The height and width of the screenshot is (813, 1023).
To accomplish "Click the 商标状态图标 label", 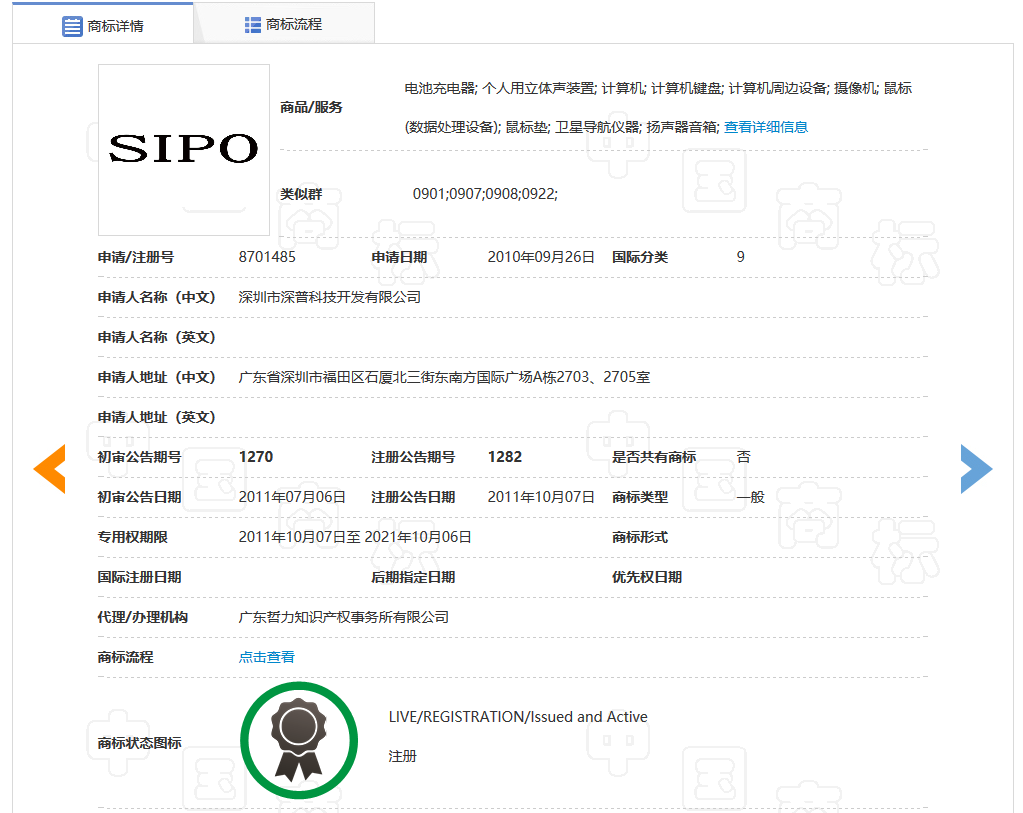I will (x=140, y=743).
